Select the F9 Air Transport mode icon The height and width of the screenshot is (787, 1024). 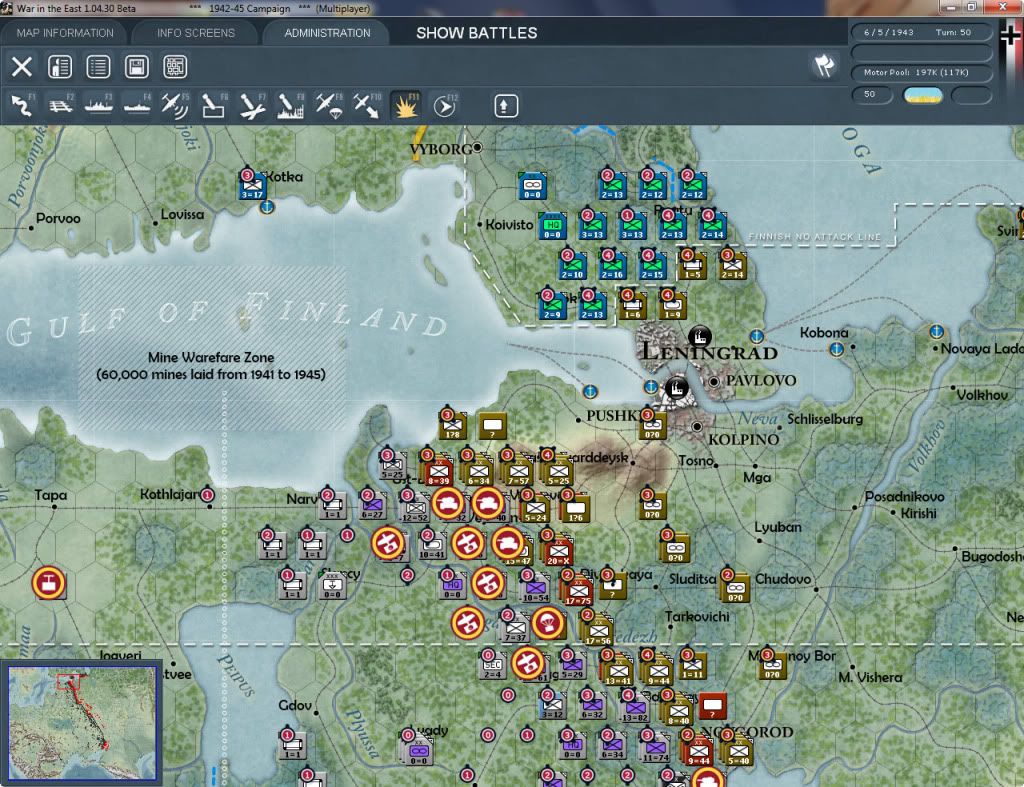[328, 106]
